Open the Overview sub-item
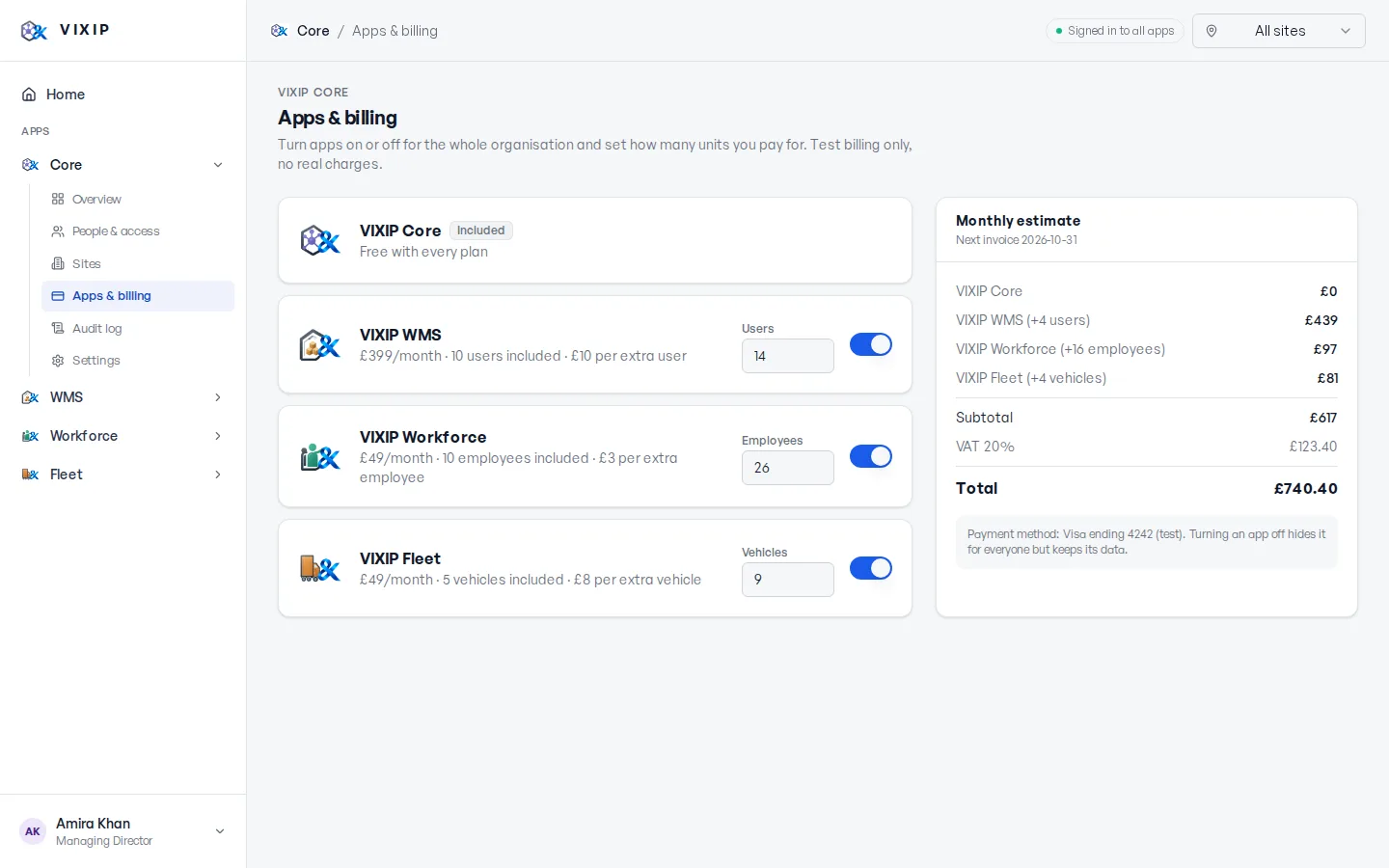This screenshot has height=868, width=1389. pyautogui.click(x=138, y=200)
